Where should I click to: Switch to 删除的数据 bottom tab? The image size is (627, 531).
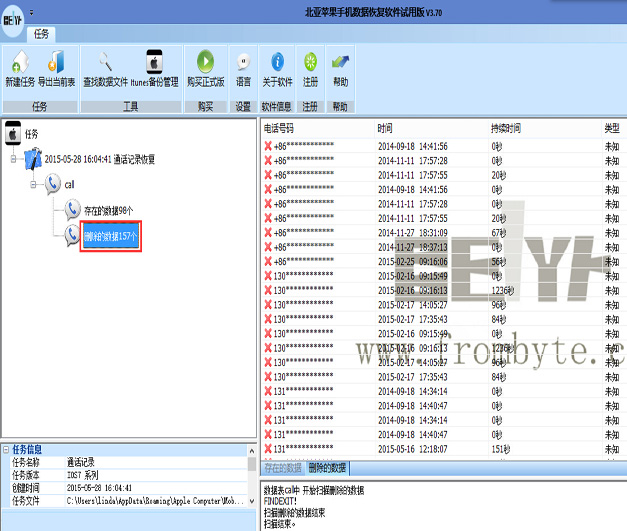click(327, 468)
